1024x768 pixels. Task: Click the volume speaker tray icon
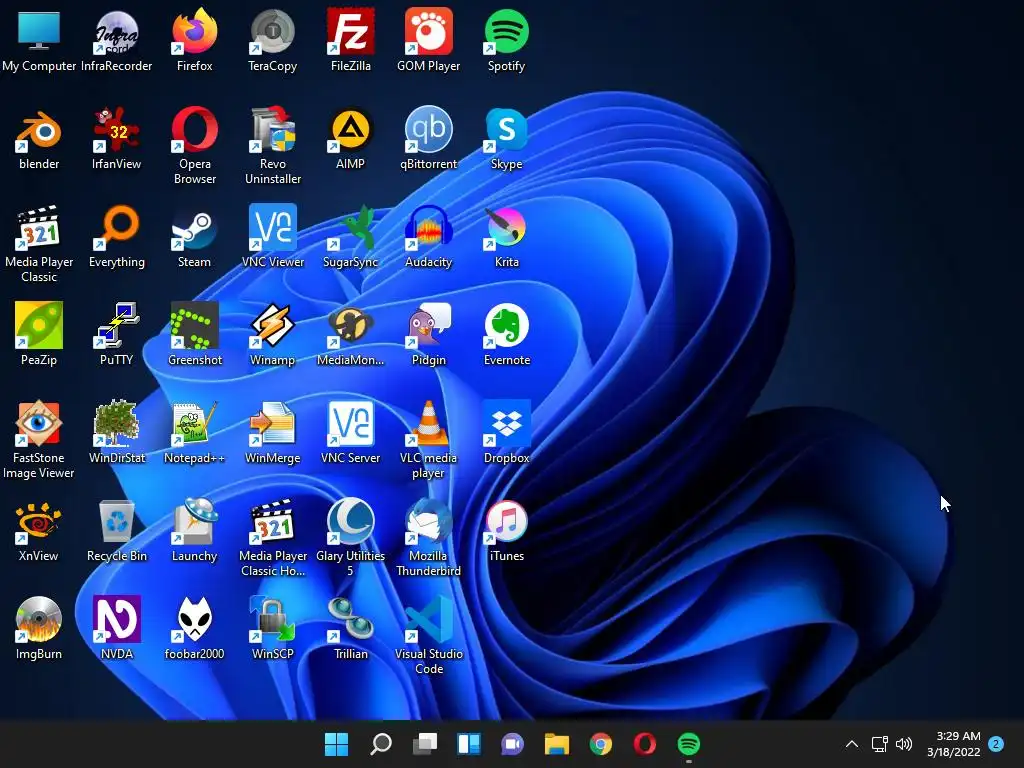pos(904,744)
